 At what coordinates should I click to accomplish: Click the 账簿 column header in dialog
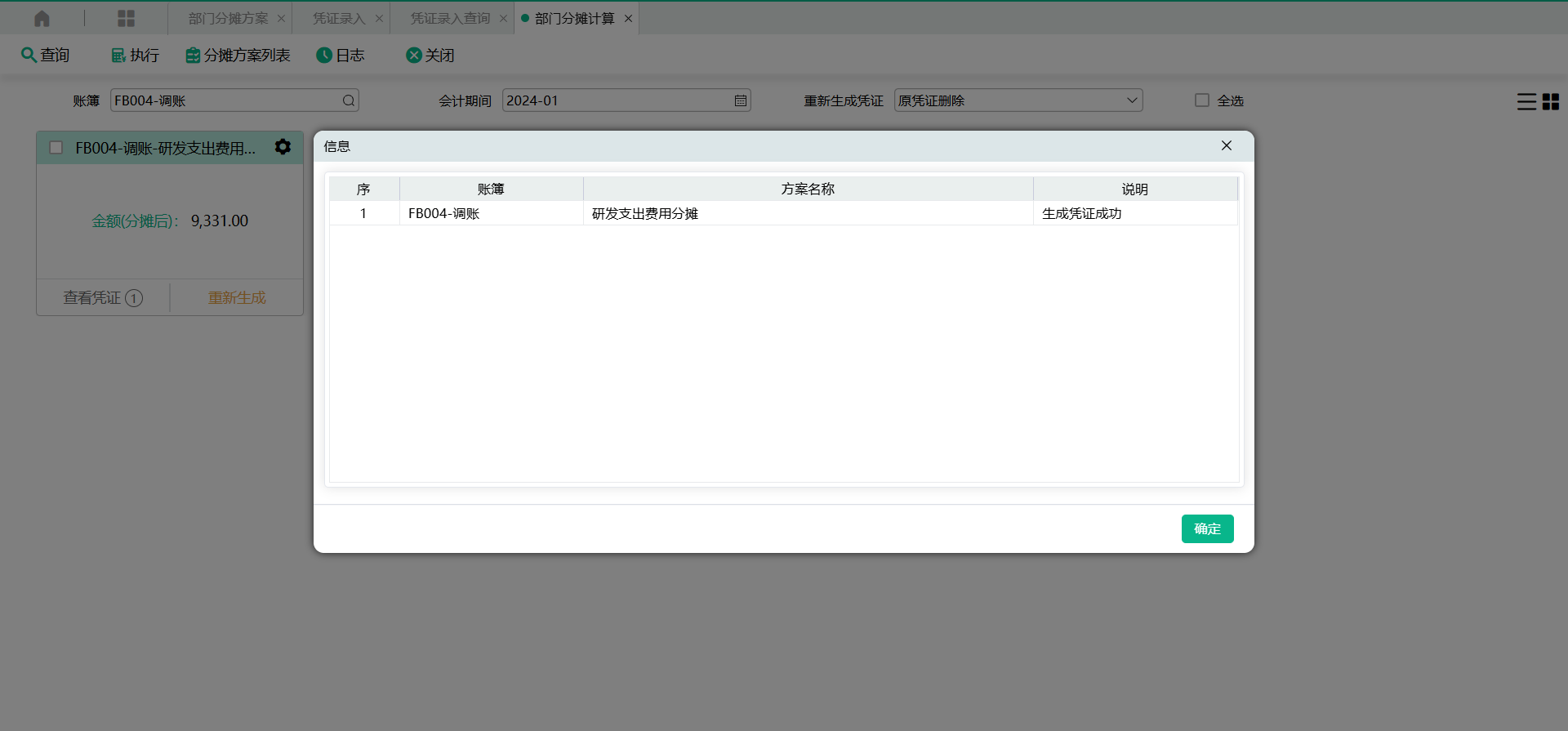click(x=491, y=189)
